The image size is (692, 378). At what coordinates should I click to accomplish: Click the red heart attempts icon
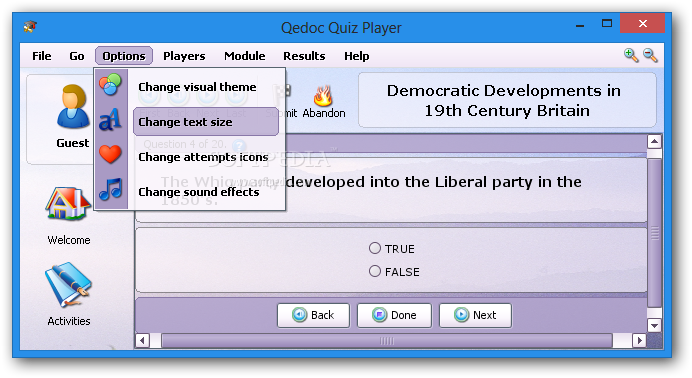[x=110, y=154]
